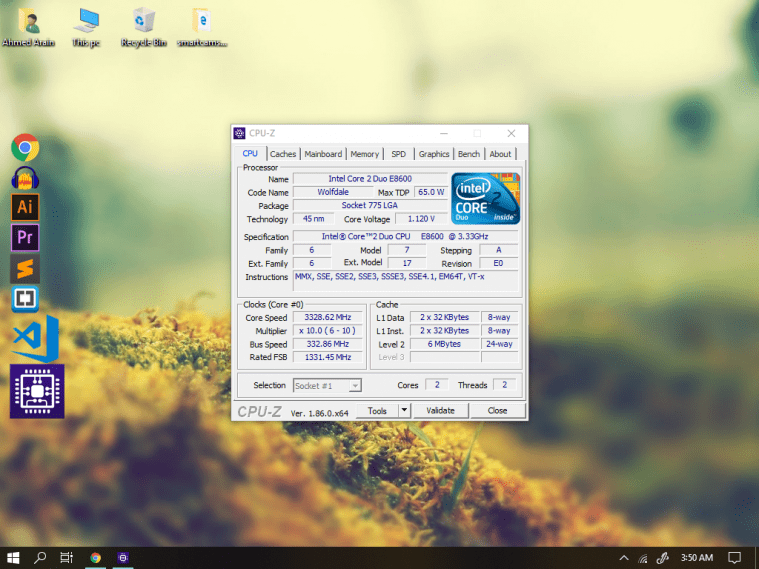
Task: Click the 45 nm technology value
Action: pyautogui.click(x=313, y=219)
